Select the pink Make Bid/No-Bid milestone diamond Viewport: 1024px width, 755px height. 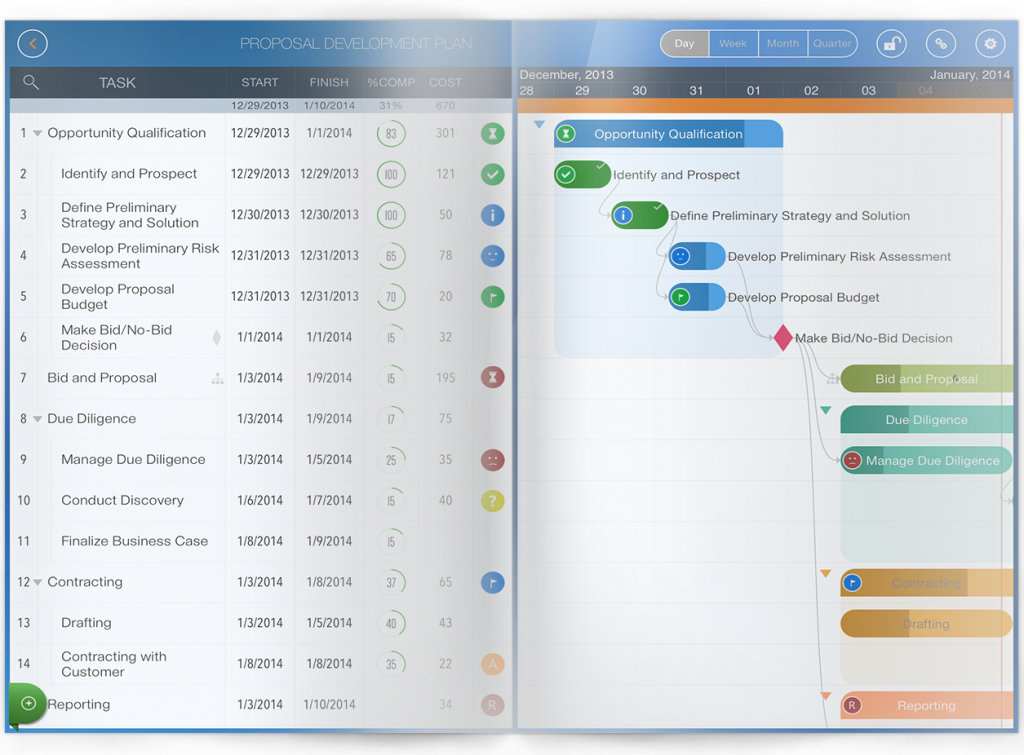(783, 338)
